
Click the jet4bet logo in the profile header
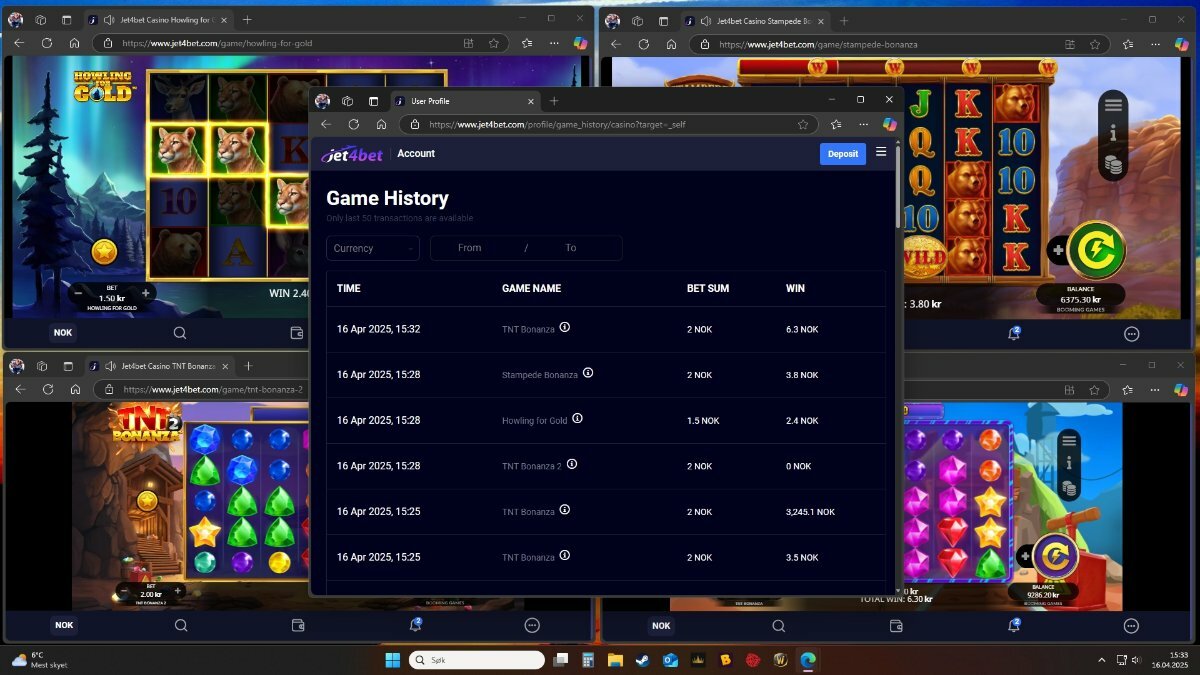tap(352, 154)
